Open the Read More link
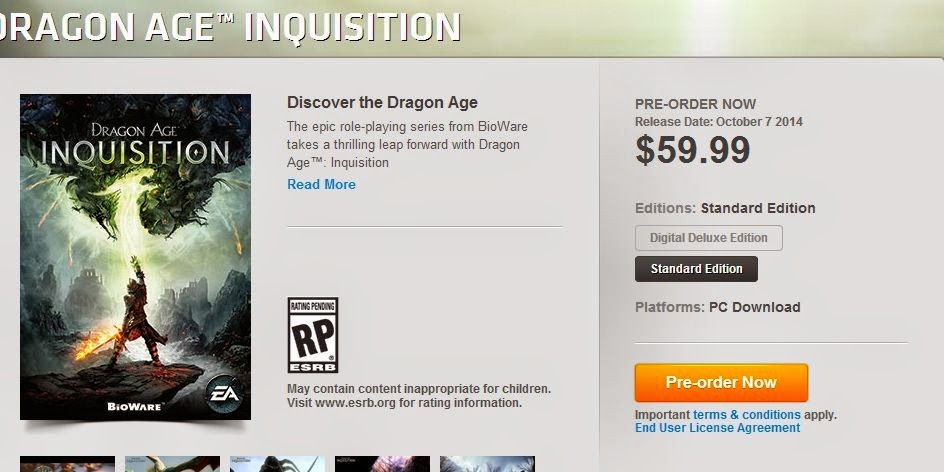Viewport: 944px width, 472px height. click(321, 184)
